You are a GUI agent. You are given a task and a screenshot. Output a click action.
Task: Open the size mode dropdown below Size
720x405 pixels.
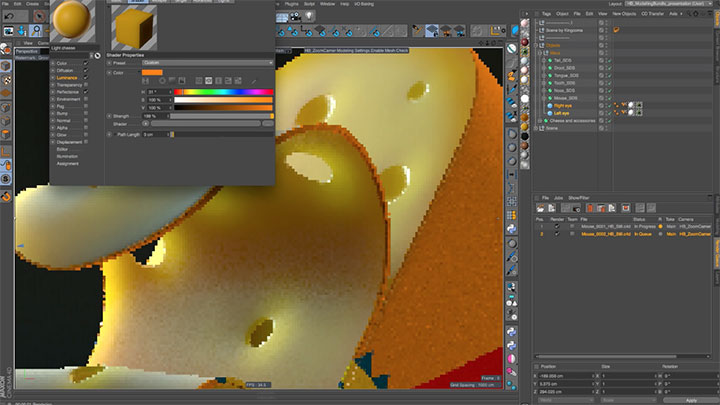(x=627, y=400)
